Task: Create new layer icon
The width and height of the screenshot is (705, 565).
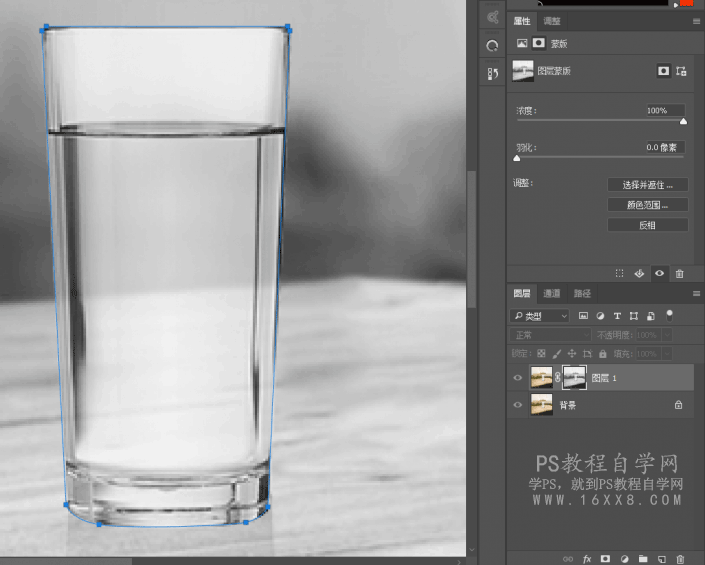Action: (x=662, y=559)
